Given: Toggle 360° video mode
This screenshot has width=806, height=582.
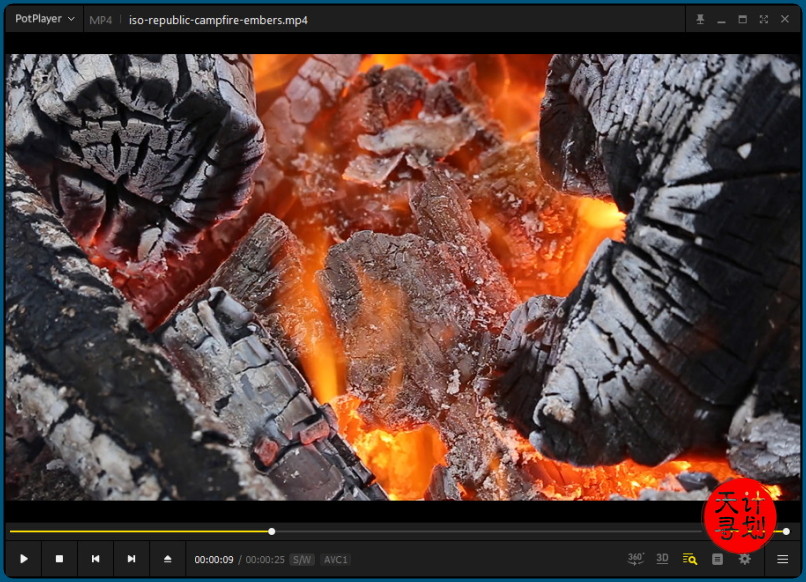Looking at the screenshot, I should click(x=635, y=558).
